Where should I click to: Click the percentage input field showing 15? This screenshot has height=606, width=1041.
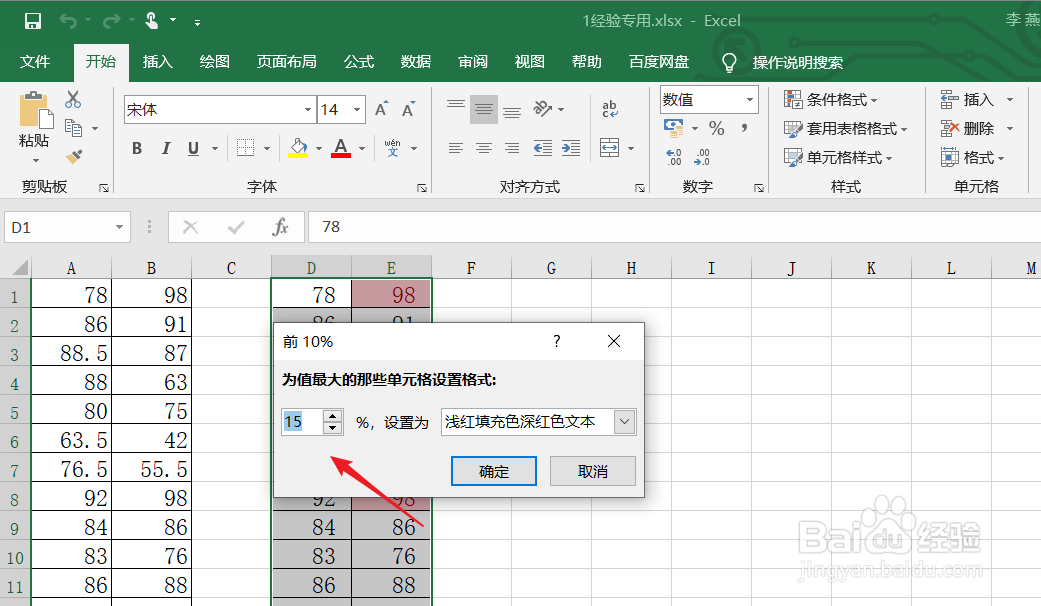tap(302, 421)
